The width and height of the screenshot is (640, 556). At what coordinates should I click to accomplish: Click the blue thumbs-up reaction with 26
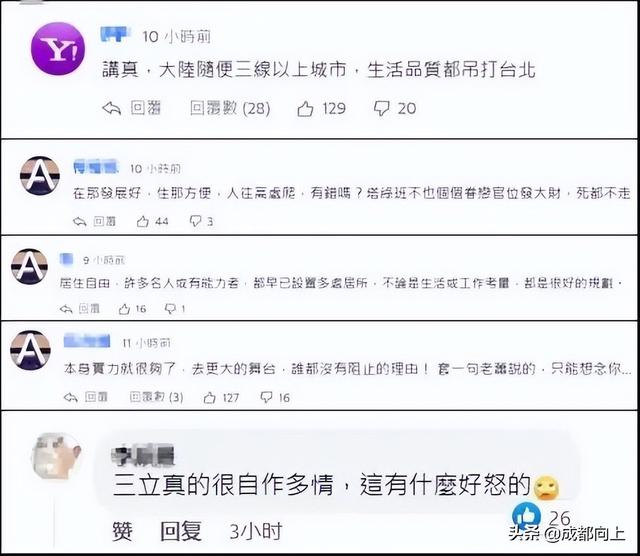[x=526, y=516]
